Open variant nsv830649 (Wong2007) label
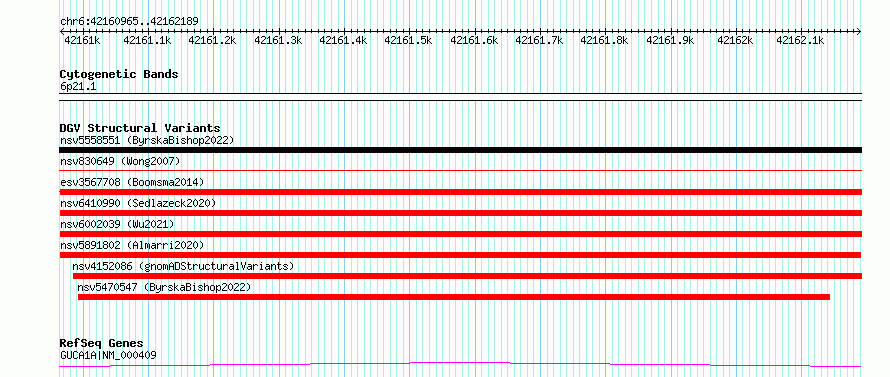890x377 pixels. point(120,161)
